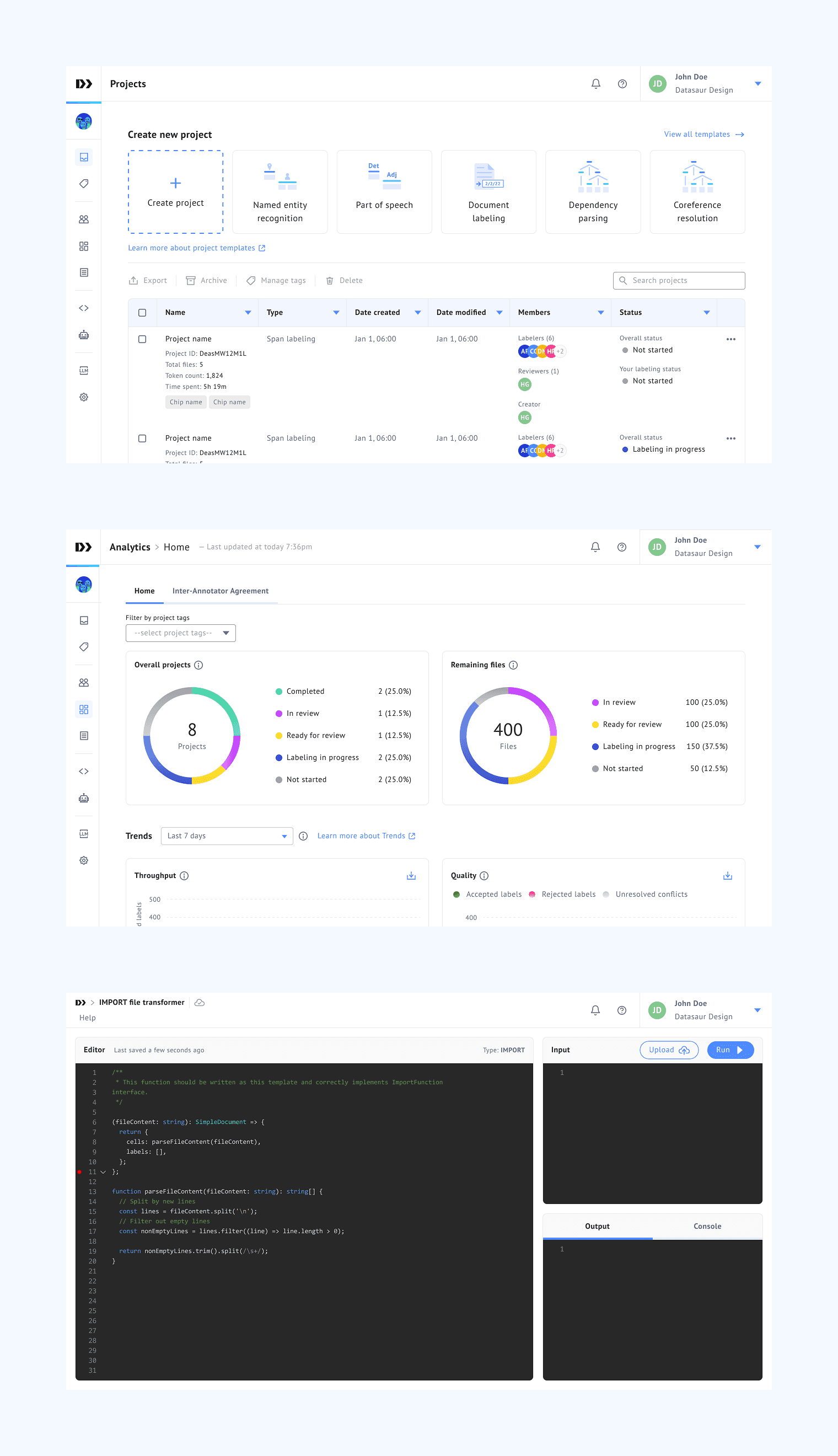838x1456 pixels.
Task: Check the first Project name row checkbox
Action: coord(142,339)
